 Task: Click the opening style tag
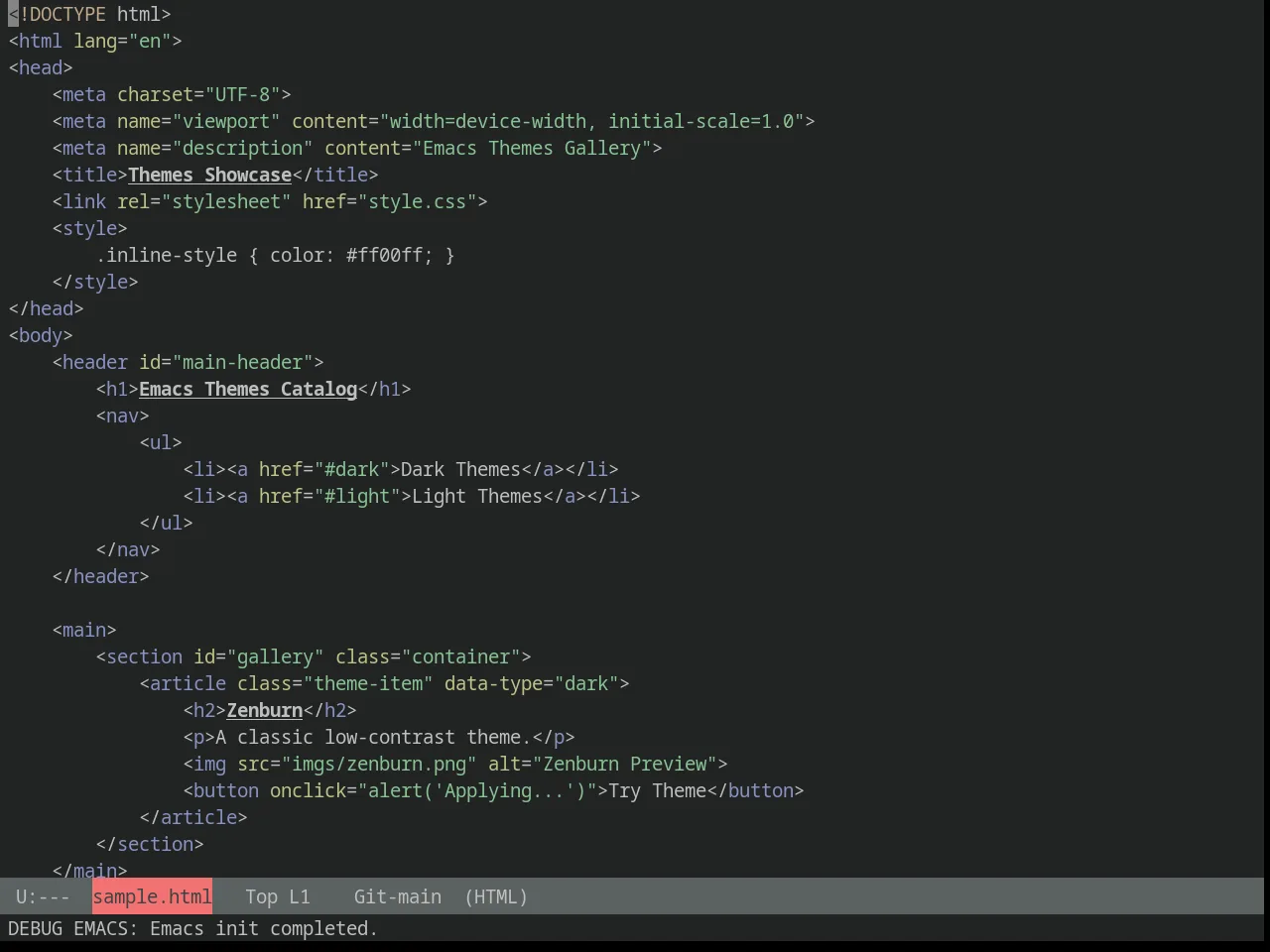click(89, 228)
